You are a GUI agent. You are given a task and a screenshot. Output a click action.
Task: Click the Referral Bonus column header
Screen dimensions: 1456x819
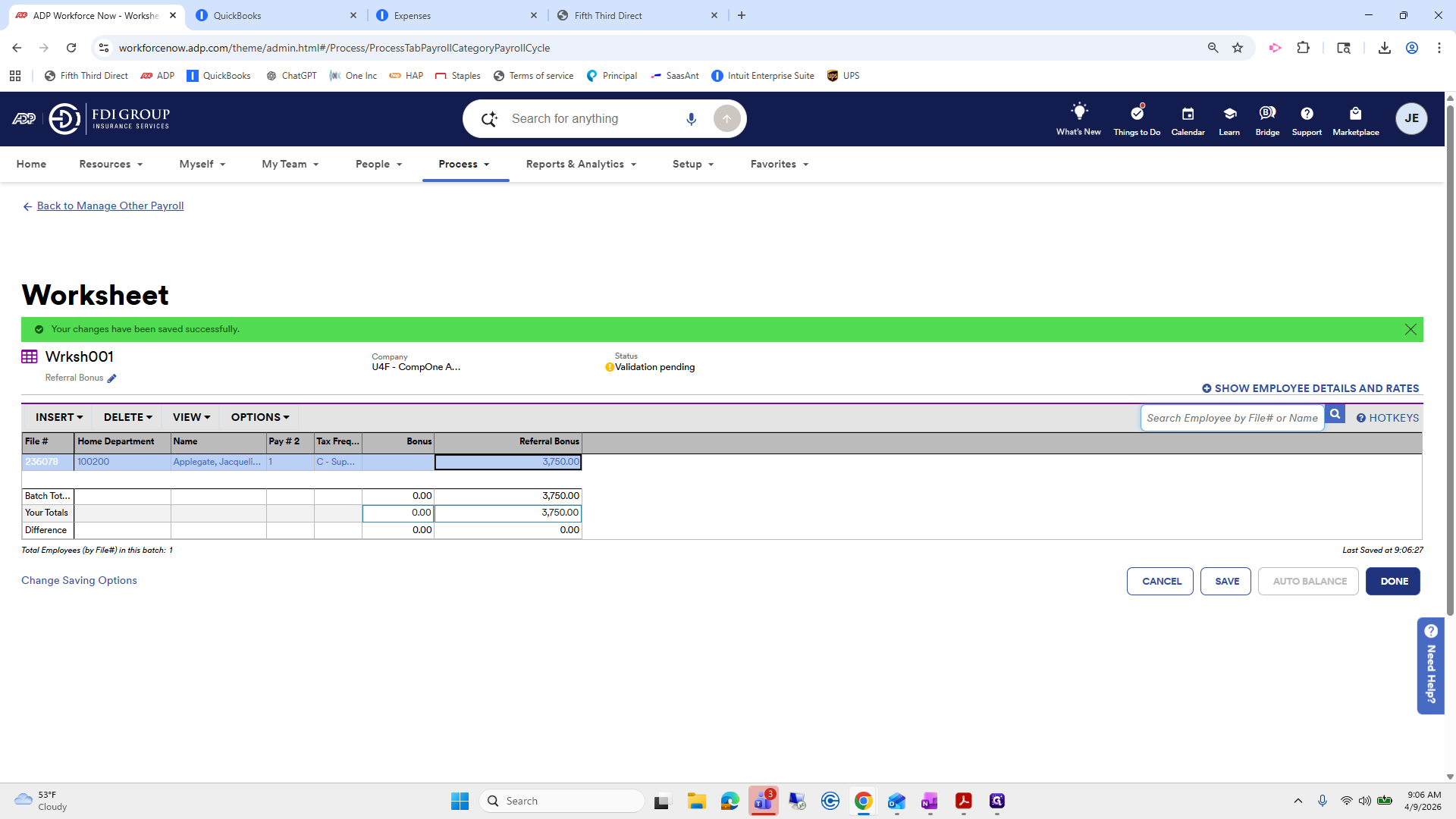508,441
